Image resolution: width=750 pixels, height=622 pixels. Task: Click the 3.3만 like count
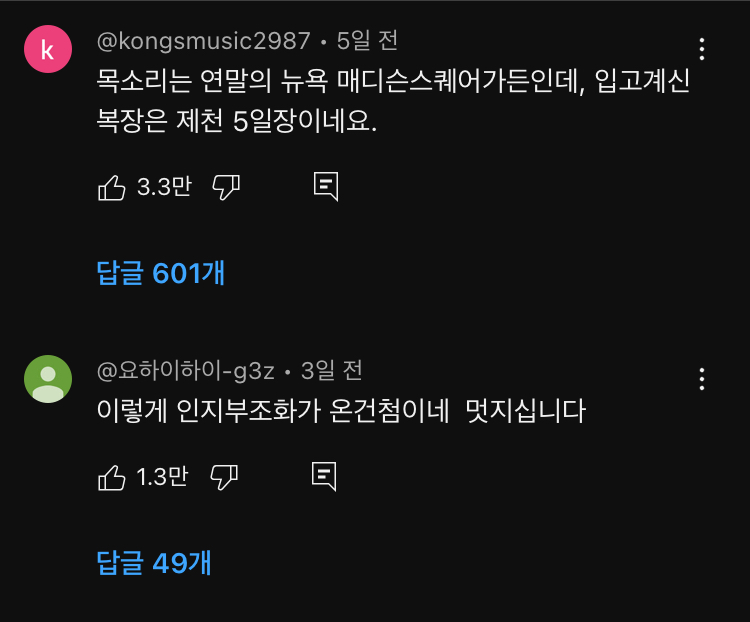coord(163,187)
